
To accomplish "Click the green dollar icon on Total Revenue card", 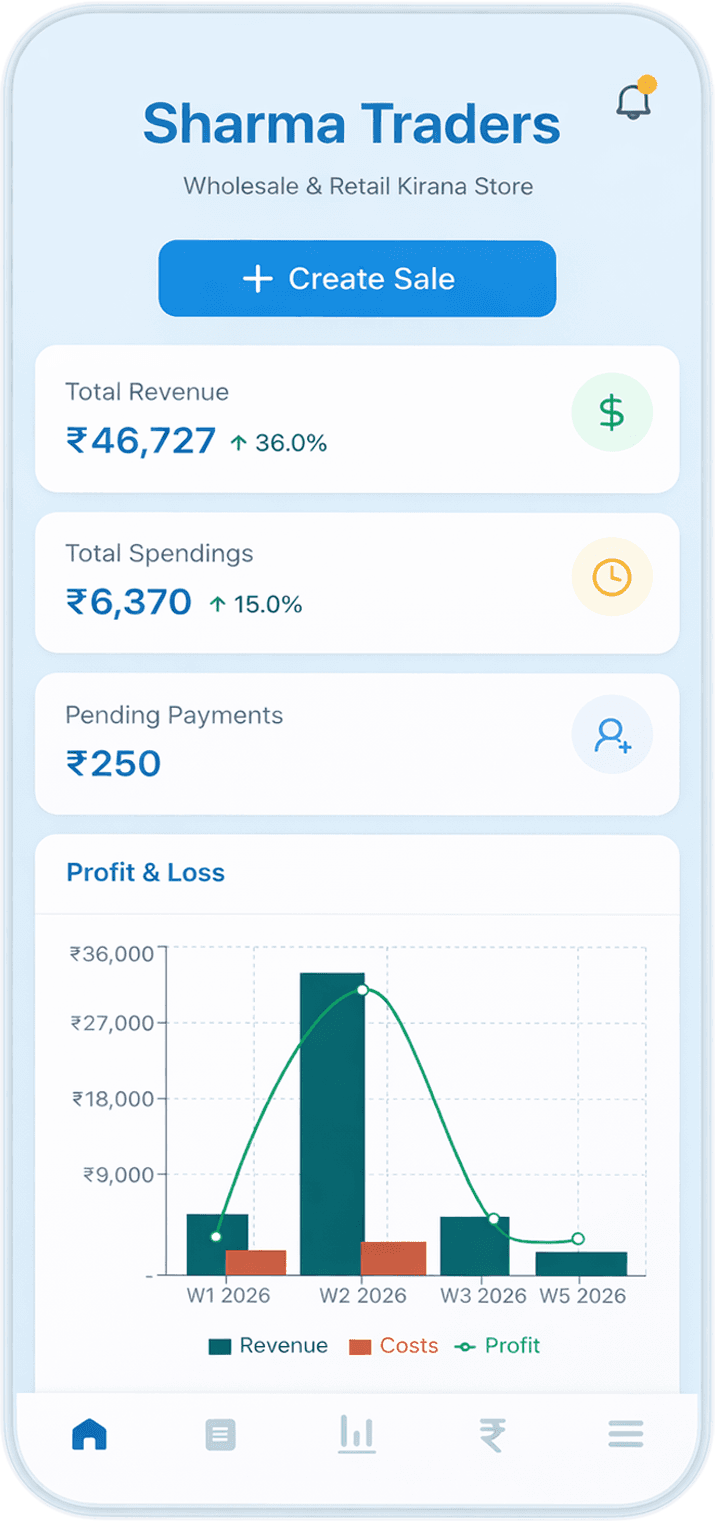I will [612, 412].
